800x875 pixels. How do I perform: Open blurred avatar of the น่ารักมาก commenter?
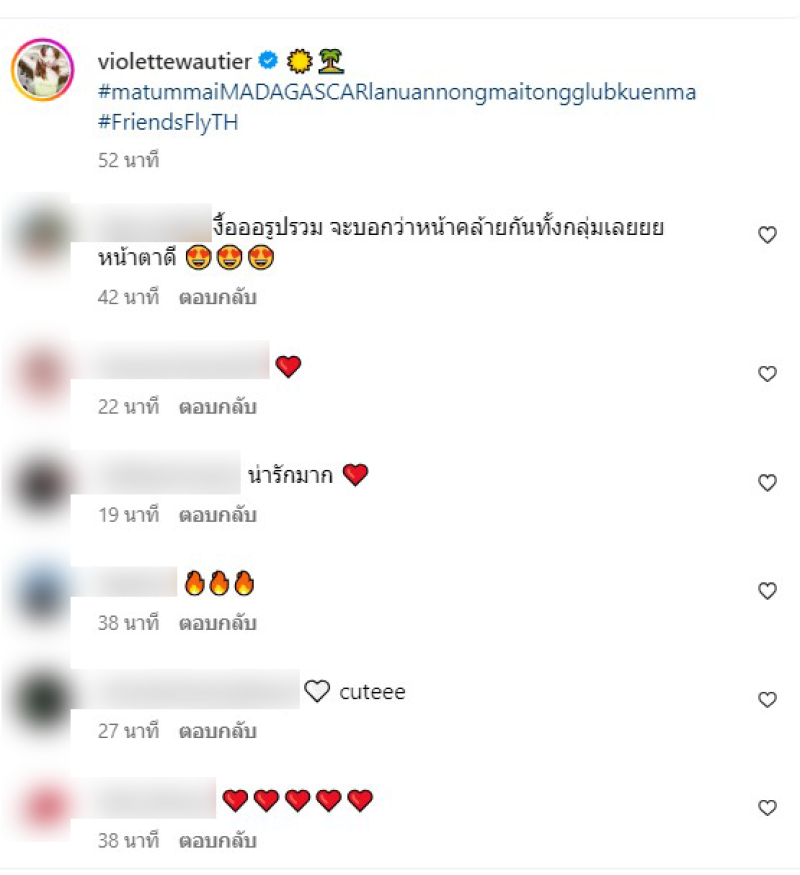[42, 483]
